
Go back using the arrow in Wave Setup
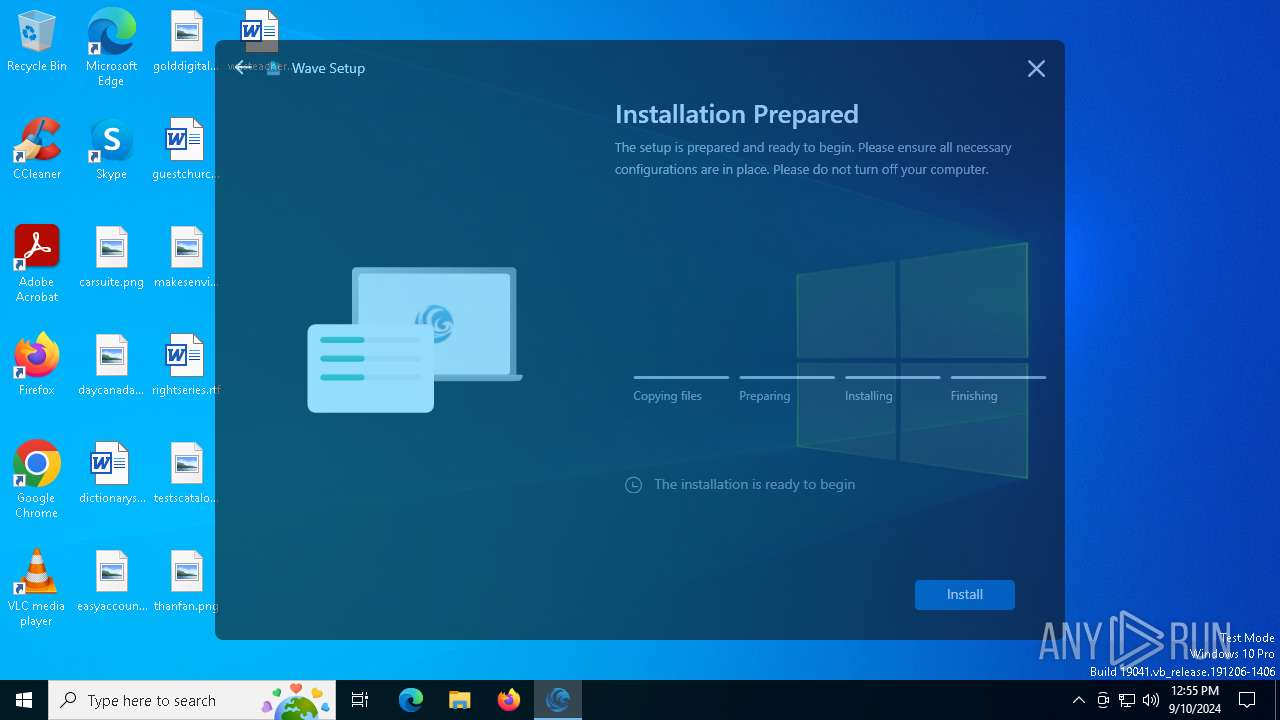click(x=243, y=68)
